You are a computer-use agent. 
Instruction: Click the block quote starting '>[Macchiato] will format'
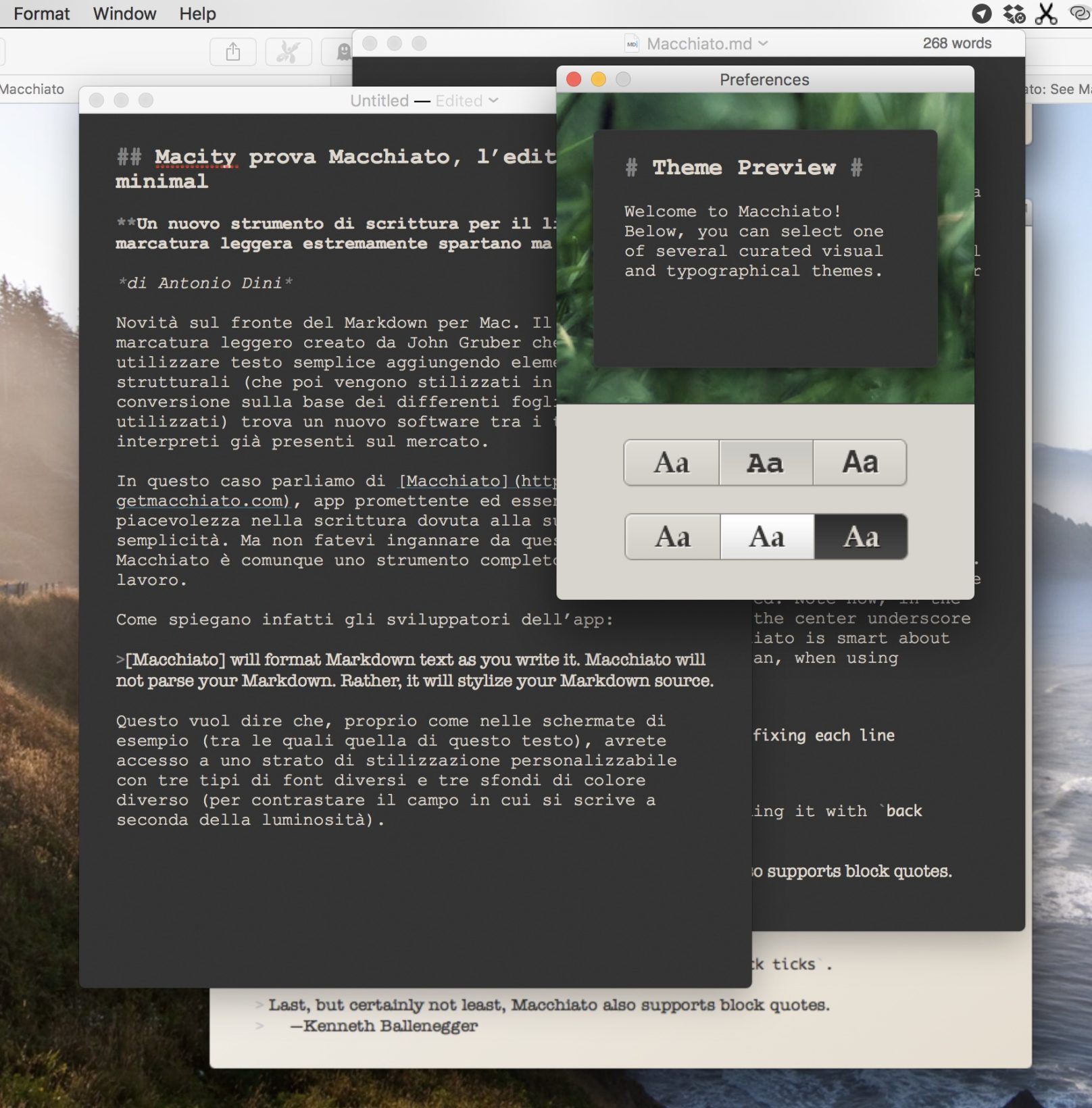point(414,670)
